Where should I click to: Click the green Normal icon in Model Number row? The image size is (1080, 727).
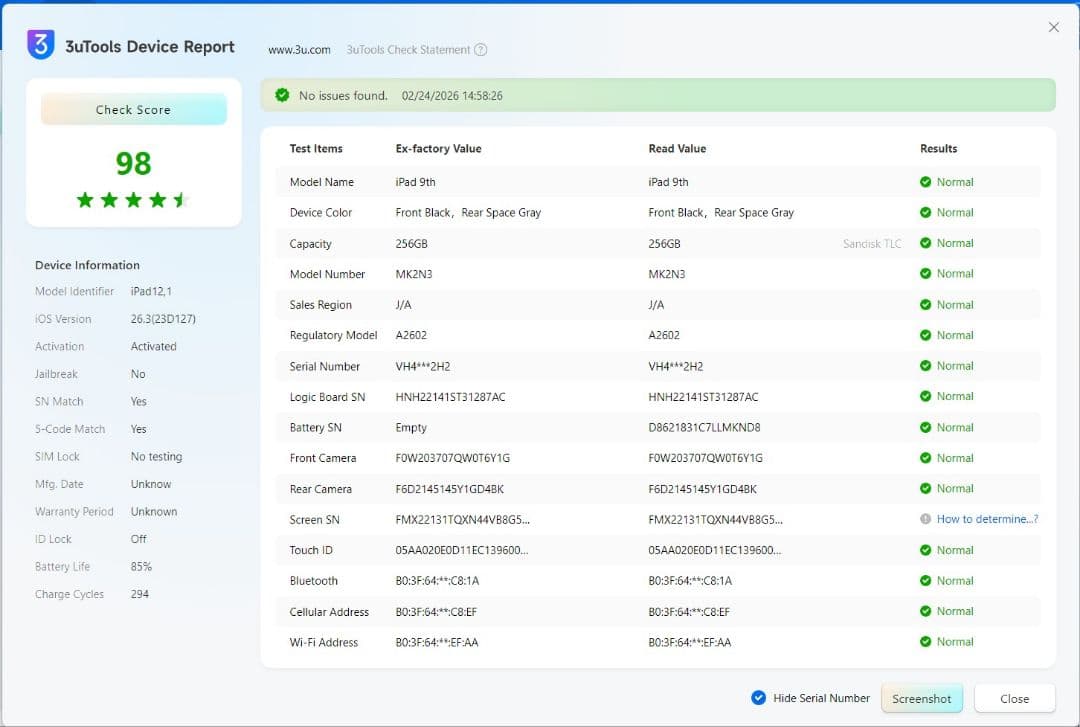(925, 274)
